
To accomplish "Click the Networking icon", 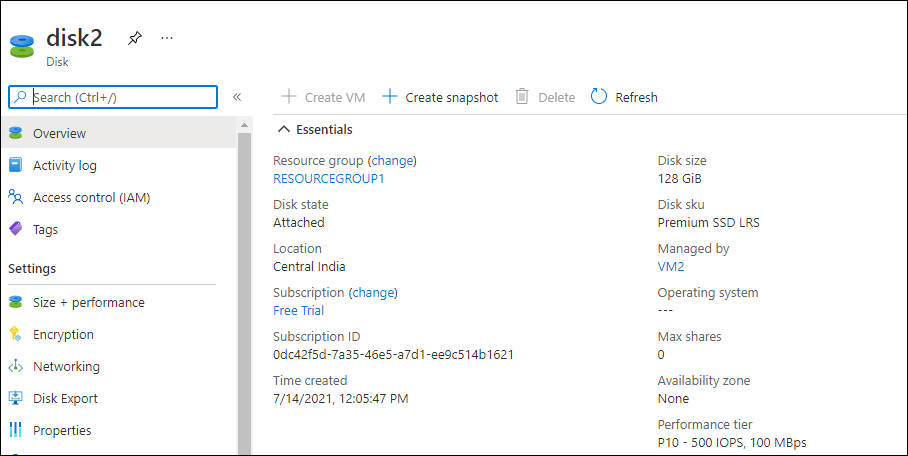I will pos(16,366).
